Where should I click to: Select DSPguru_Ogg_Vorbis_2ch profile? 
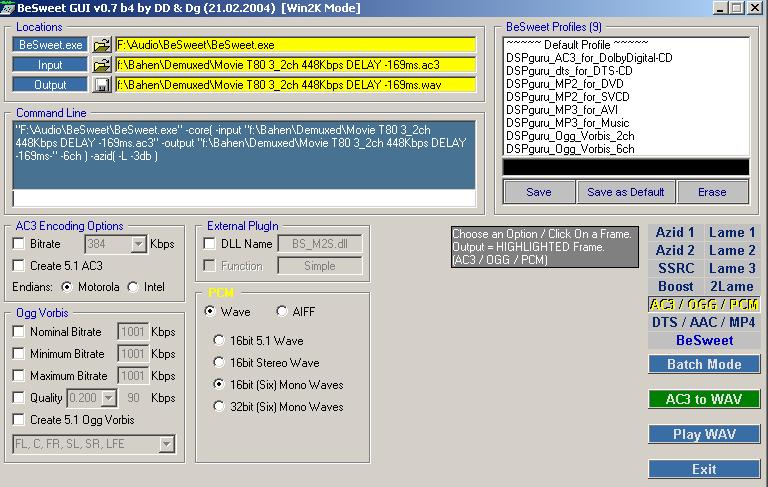pyautogui.click(x=570, y=136)
